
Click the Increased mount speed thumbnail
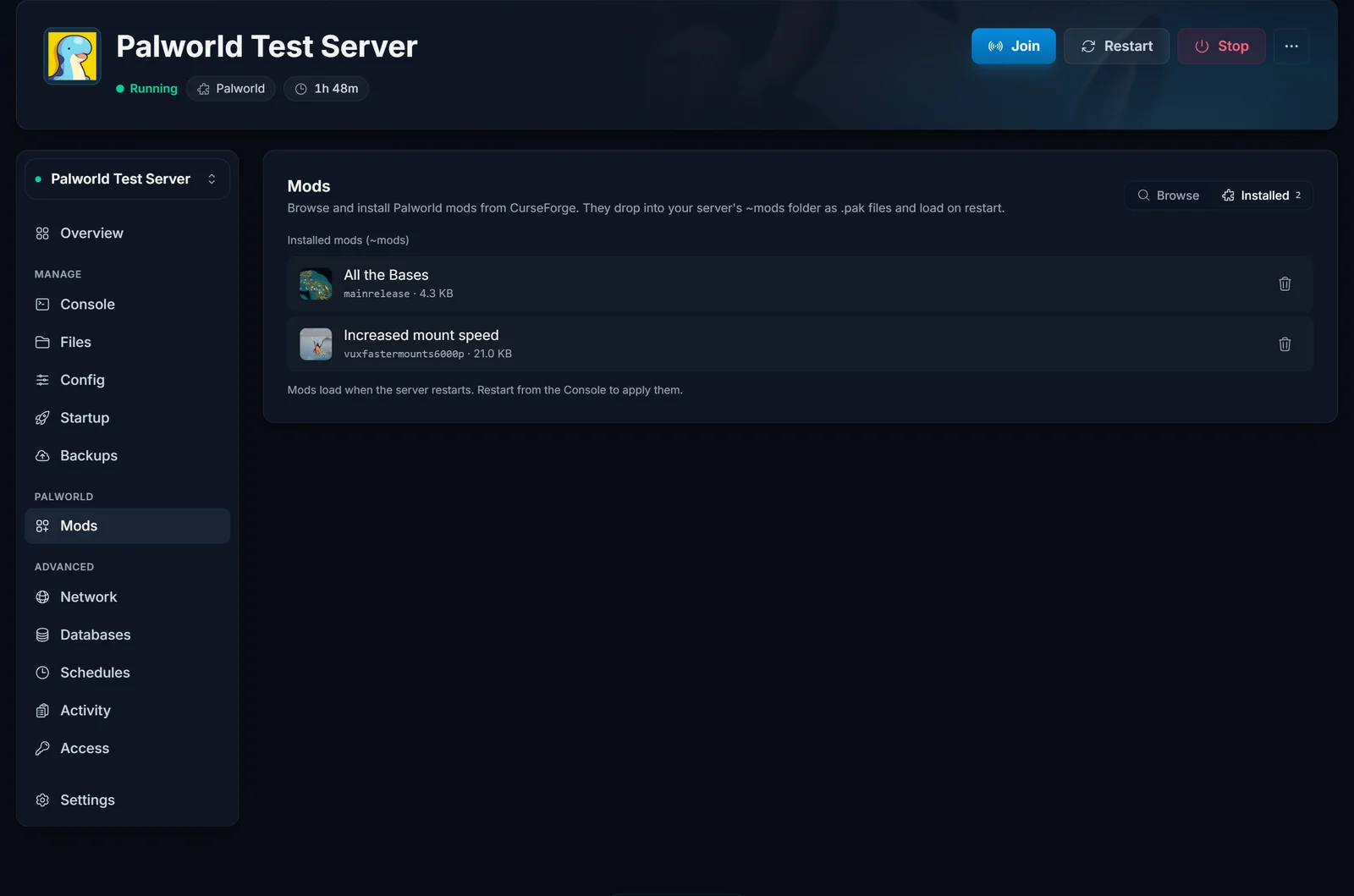[316, 344]
